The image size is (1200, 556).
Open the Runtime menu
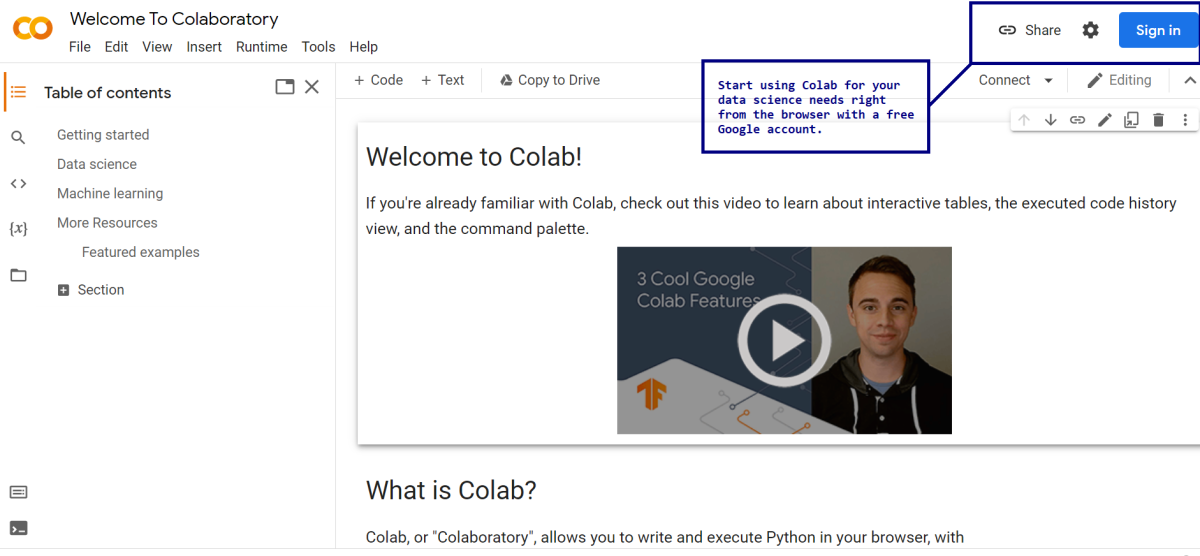pos(261,47)
